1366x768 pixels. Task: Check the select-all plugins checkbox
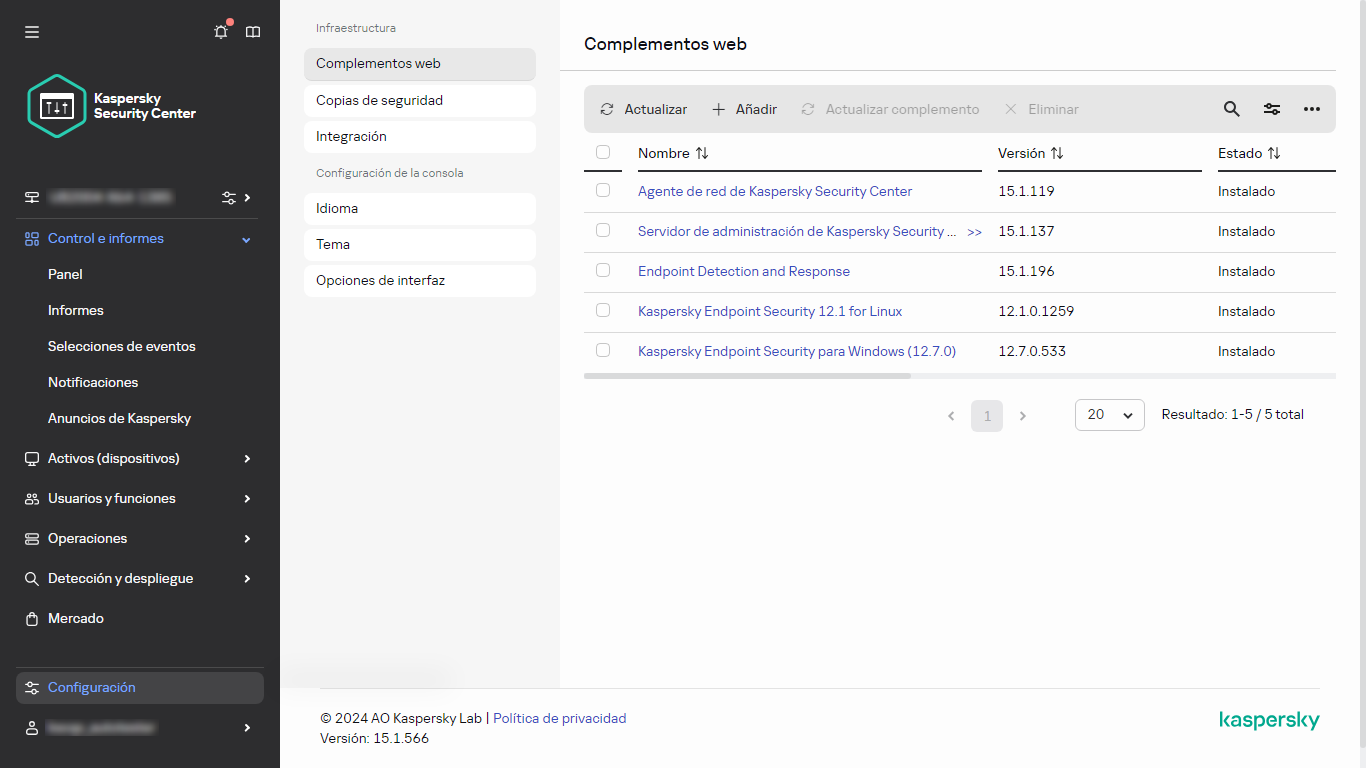[603, 150]
